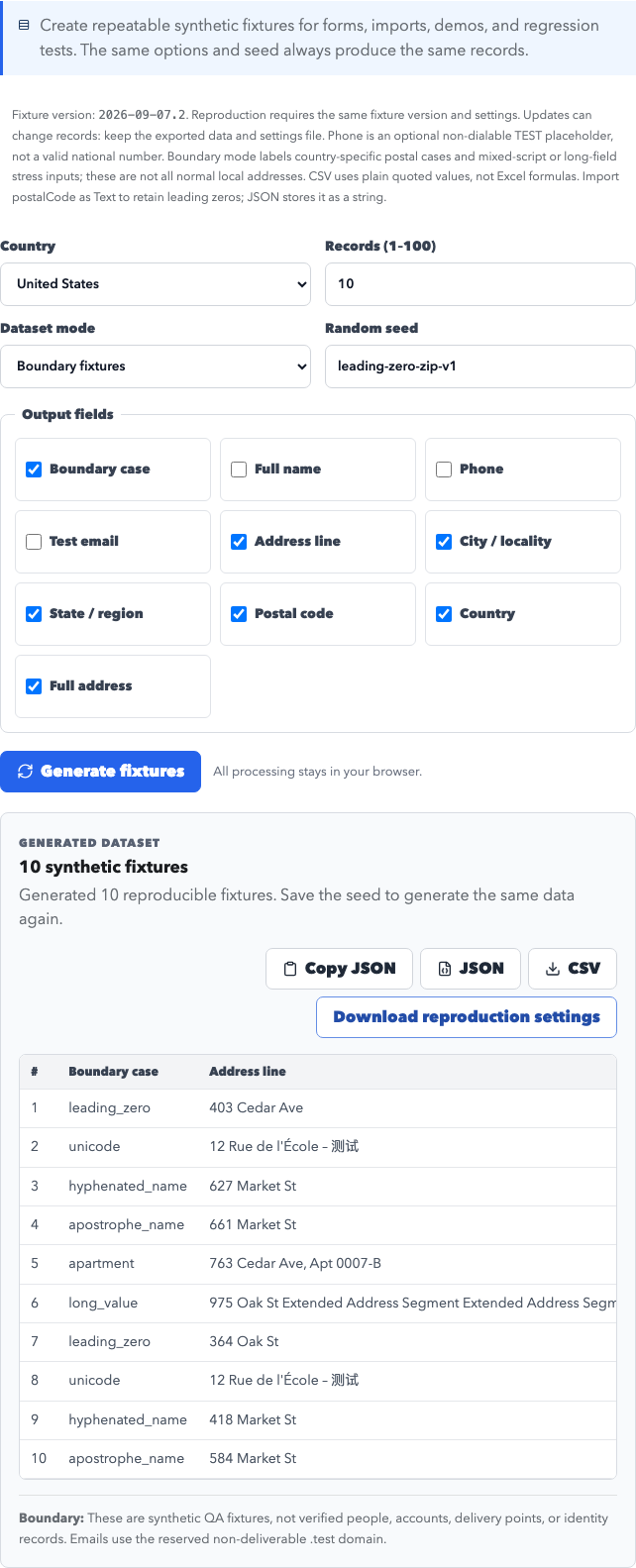The image size is (636, 1568).
Task: Select the first leading_zero table row
Action: [x=318, y=1108]
